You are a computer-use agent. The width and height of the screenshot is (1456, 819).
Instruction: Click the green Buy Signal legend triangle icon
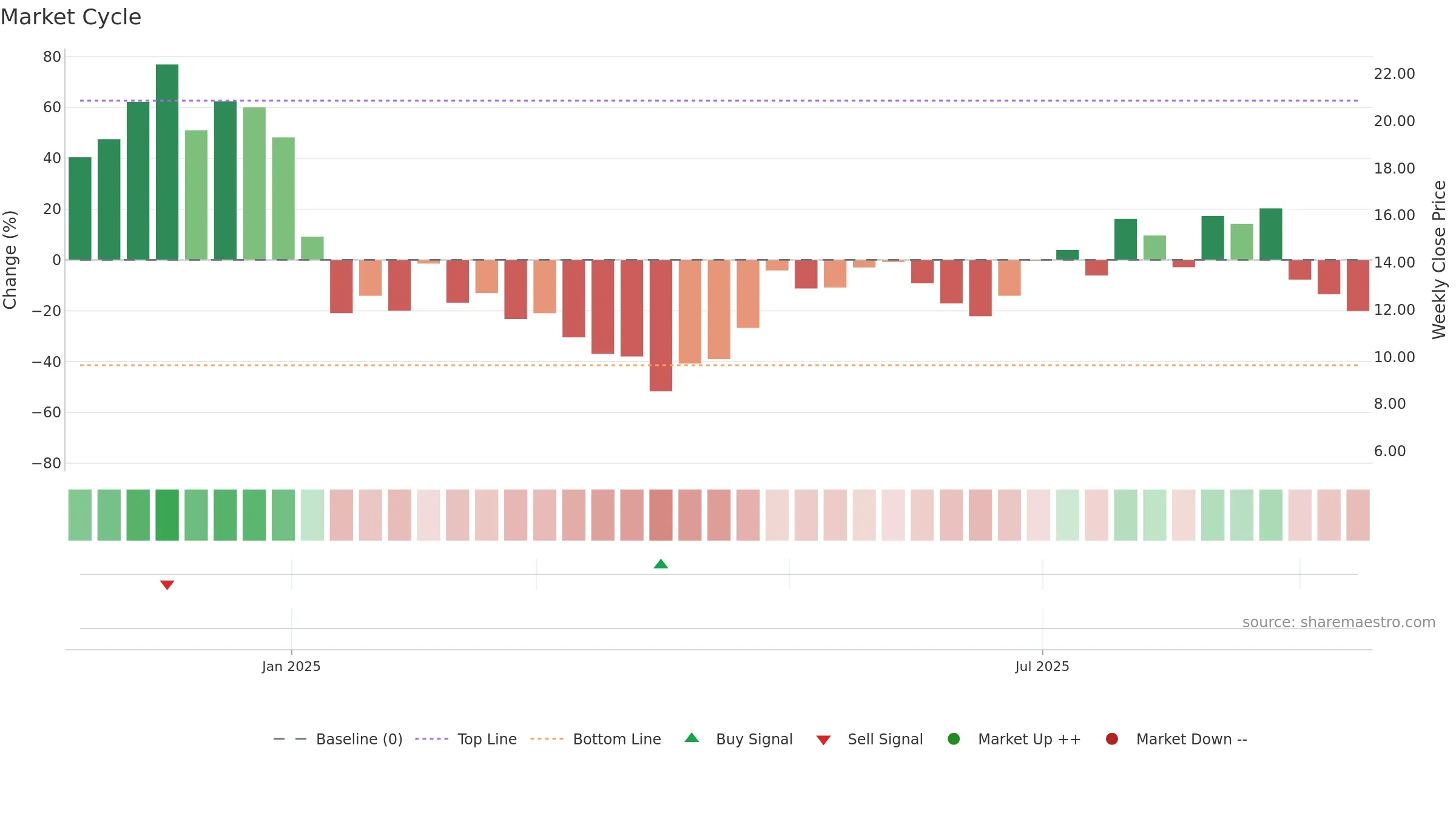pyautogui.click(x=692, y=738)
